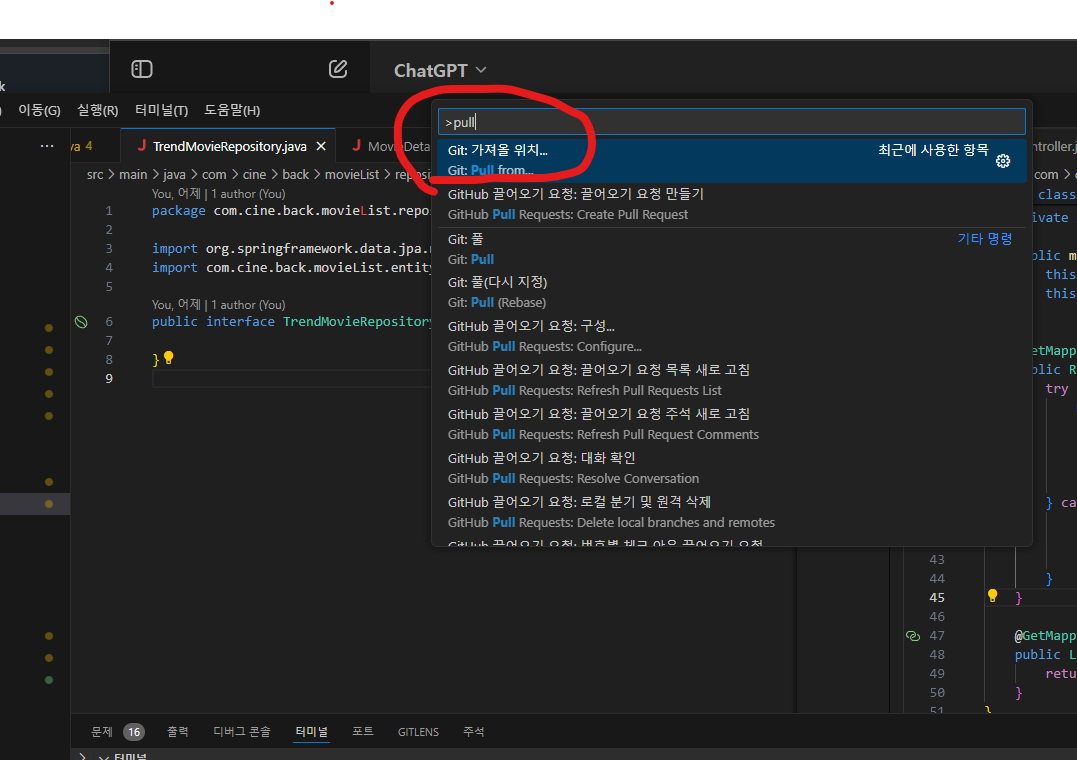Click the cine breadcrumb segment
The width and height of the screenshot is (1077, 760).
click(254, 175)
